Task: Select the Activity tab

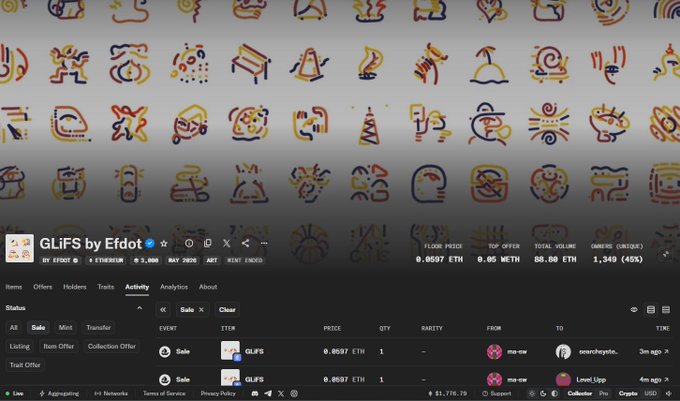Action: pyautogui.click(x=137, y=287)
